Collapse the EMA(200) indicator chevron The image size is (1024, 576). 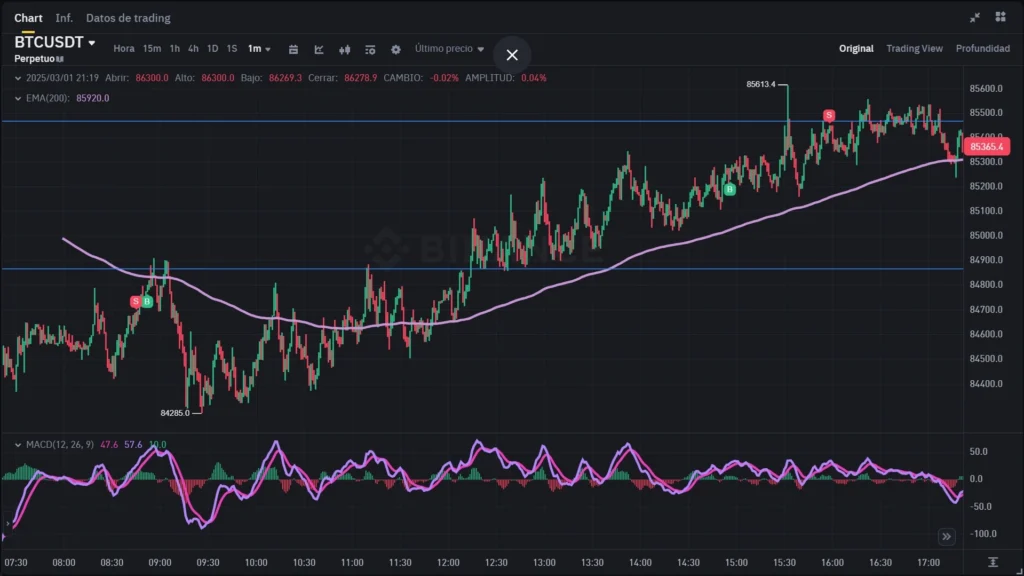coord(18,98)
